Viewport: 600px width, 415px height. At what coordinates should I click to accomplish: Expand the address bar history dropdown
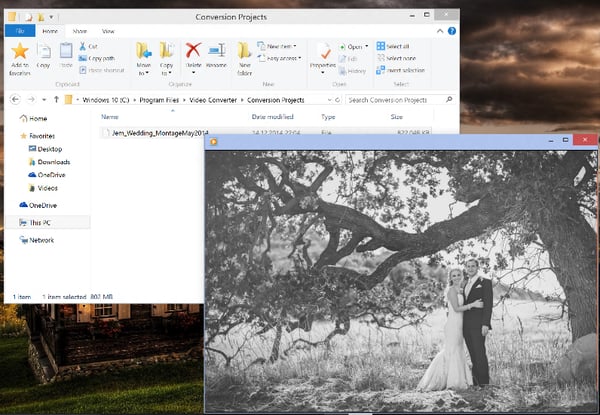[329, 100]
